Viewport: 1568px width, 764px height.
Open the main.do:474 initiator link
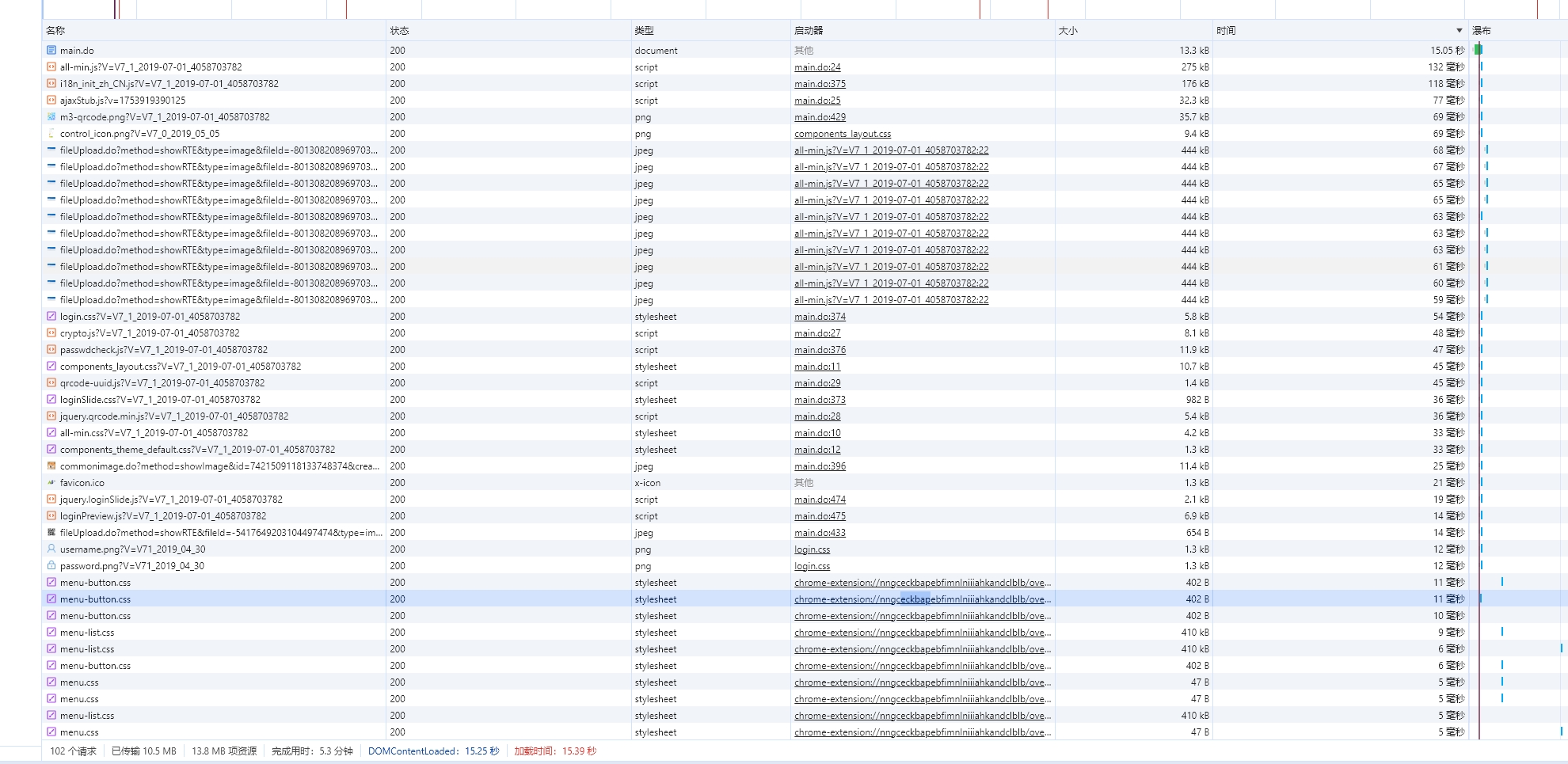click(820, 500)
